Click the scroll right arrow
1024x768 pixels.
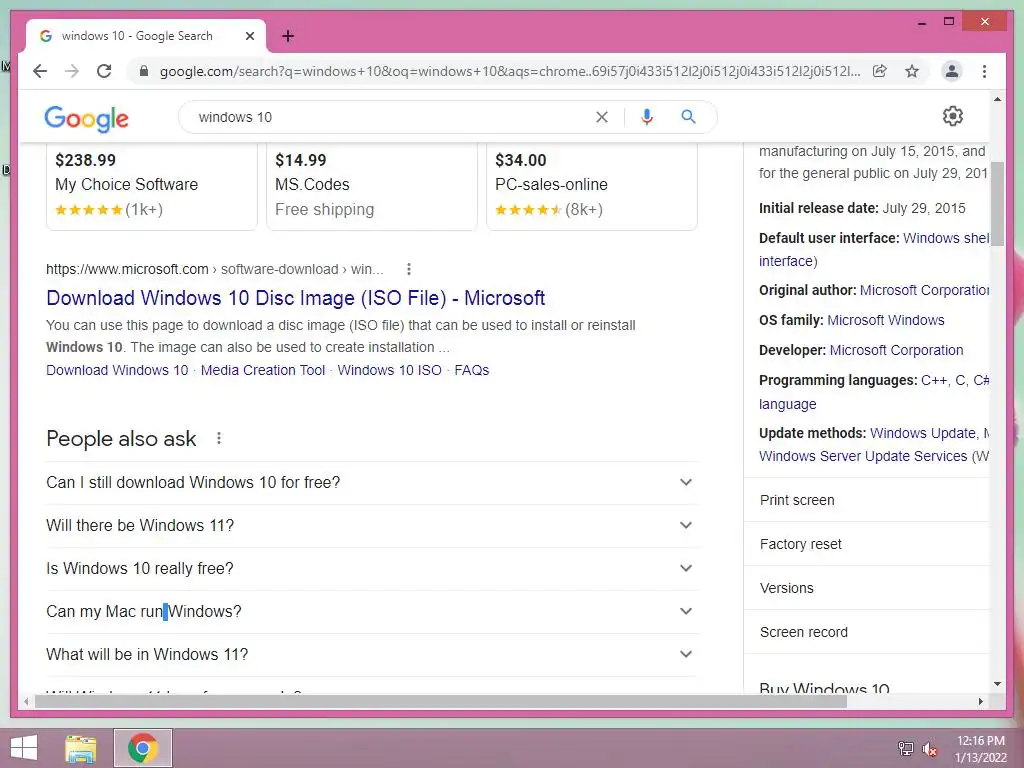[980, 701]
